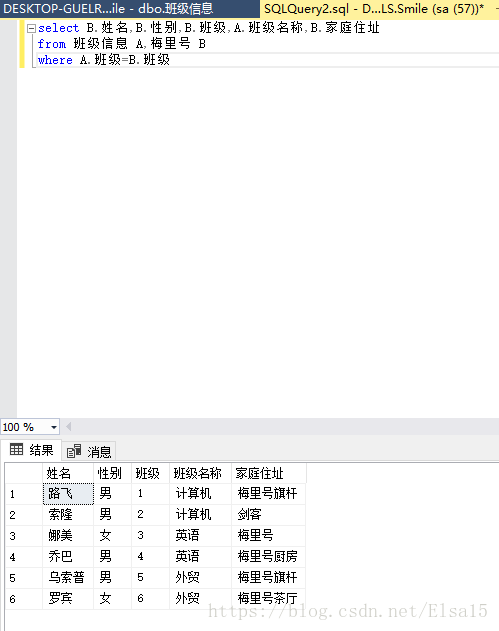Click 男 gender cell in 乔巴's row
The image size is (499, 631).
(x=113, y=557)
